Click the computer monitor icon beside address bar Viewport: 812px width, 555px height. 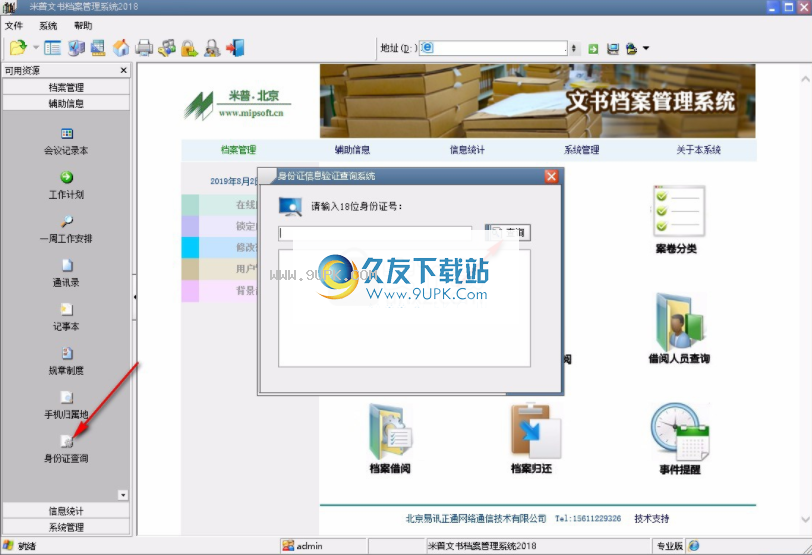point(613,49)
